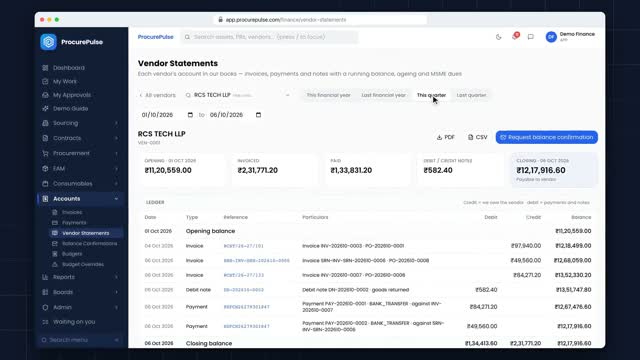The width and height of the screenshot is (640, 360).
Task: Click the ProcurePulse breadcrumb link
Action: click(x=156, y=37)
